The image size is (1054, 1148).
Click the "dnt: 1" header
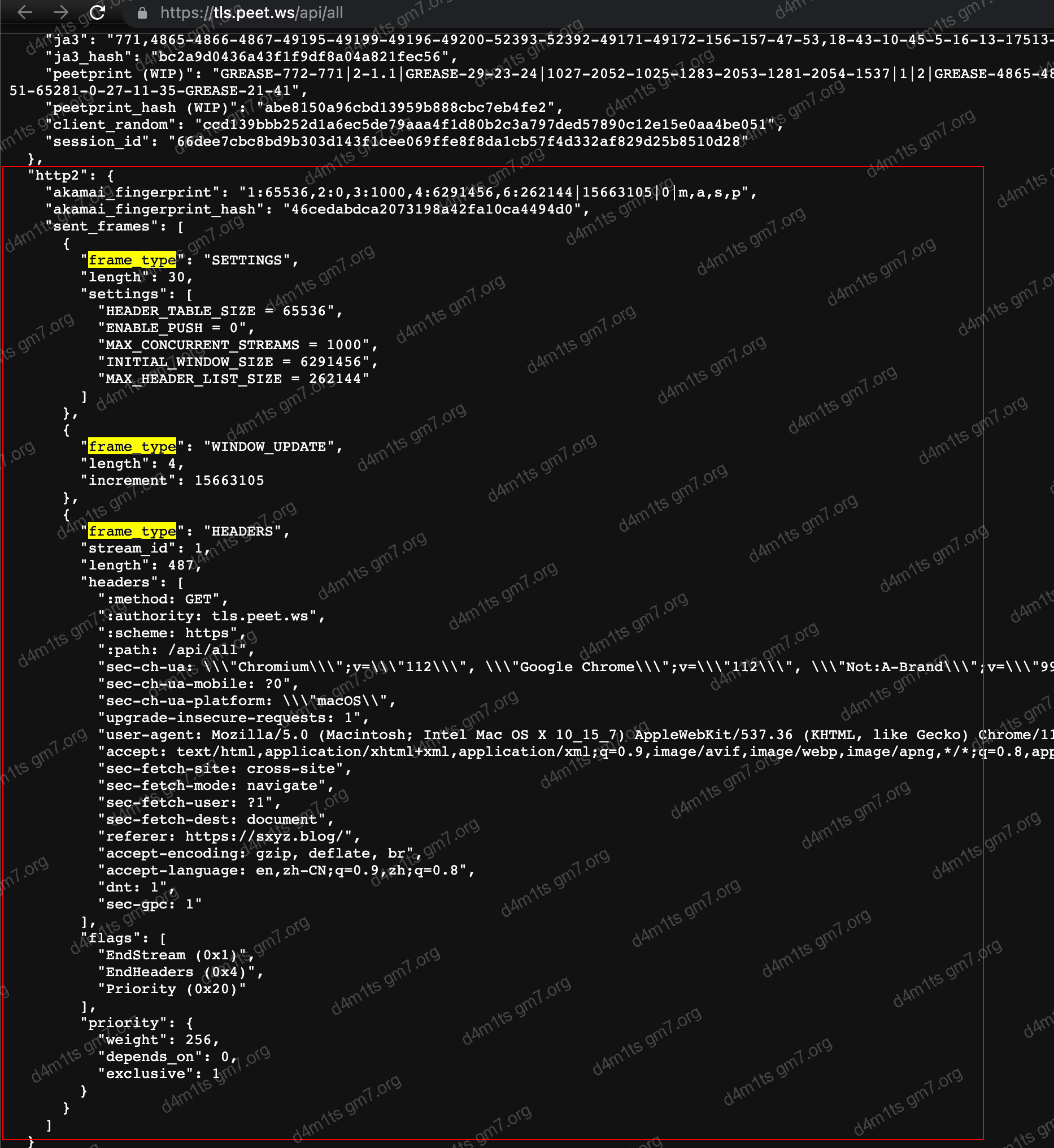[137, 888]
